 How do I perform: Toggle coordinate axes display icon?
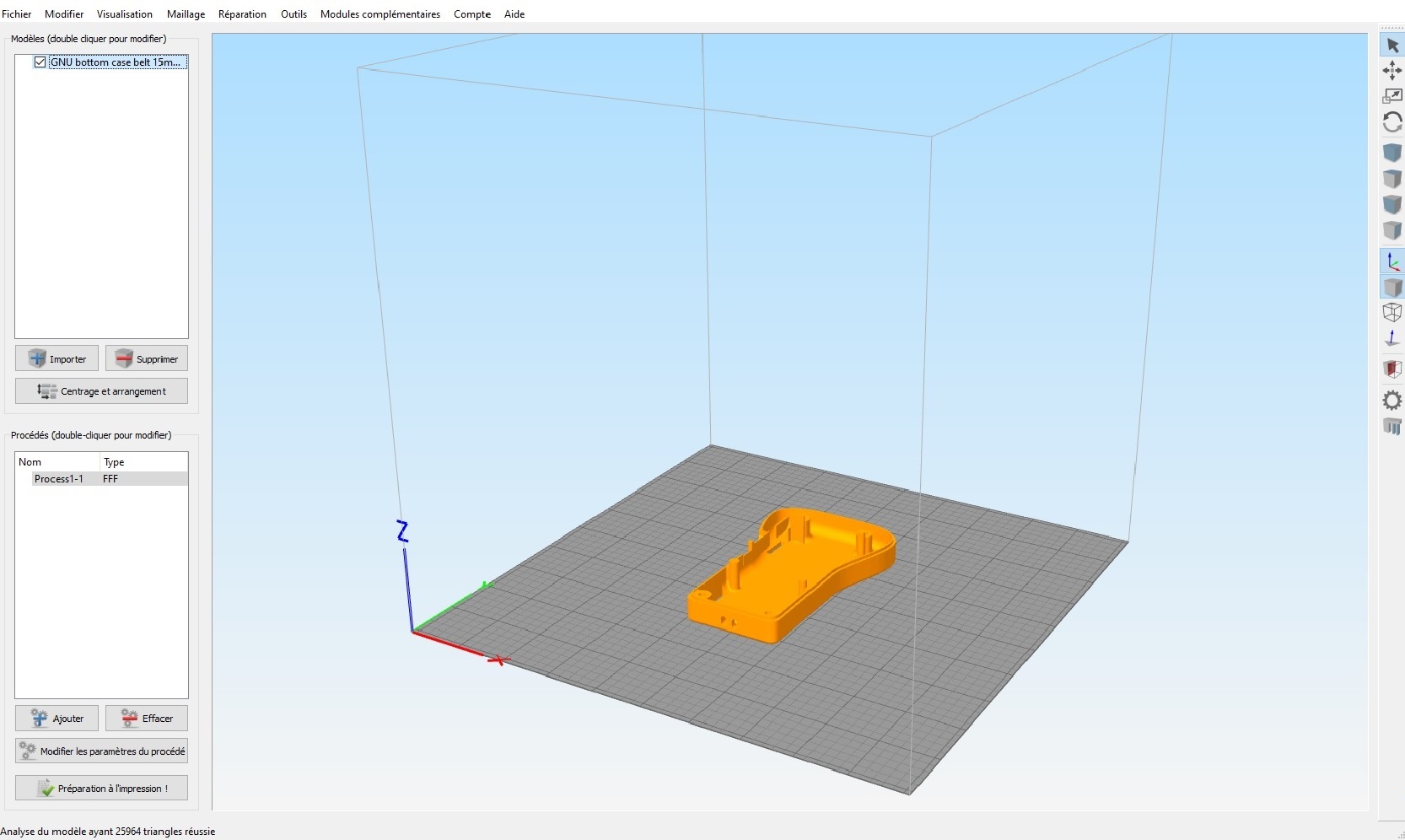[x=1392, y=261]
